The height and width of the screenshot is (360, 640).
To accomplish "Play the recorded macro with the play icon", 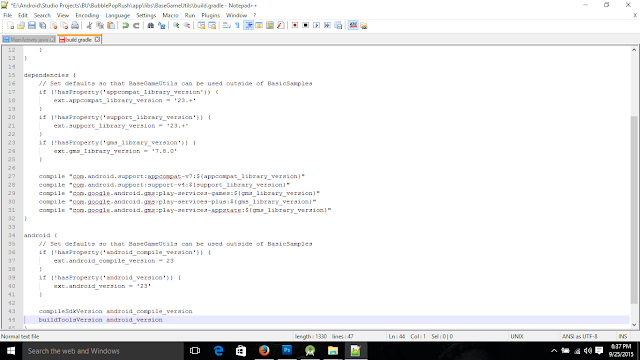I will (x=316, y=26).
